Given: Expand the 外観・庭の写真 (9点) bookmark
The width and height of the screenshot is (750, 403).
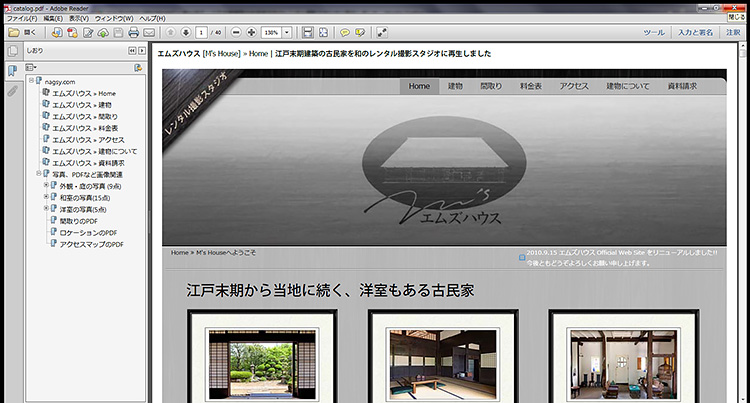Looking at the screenshot, I should click(46, 185).
